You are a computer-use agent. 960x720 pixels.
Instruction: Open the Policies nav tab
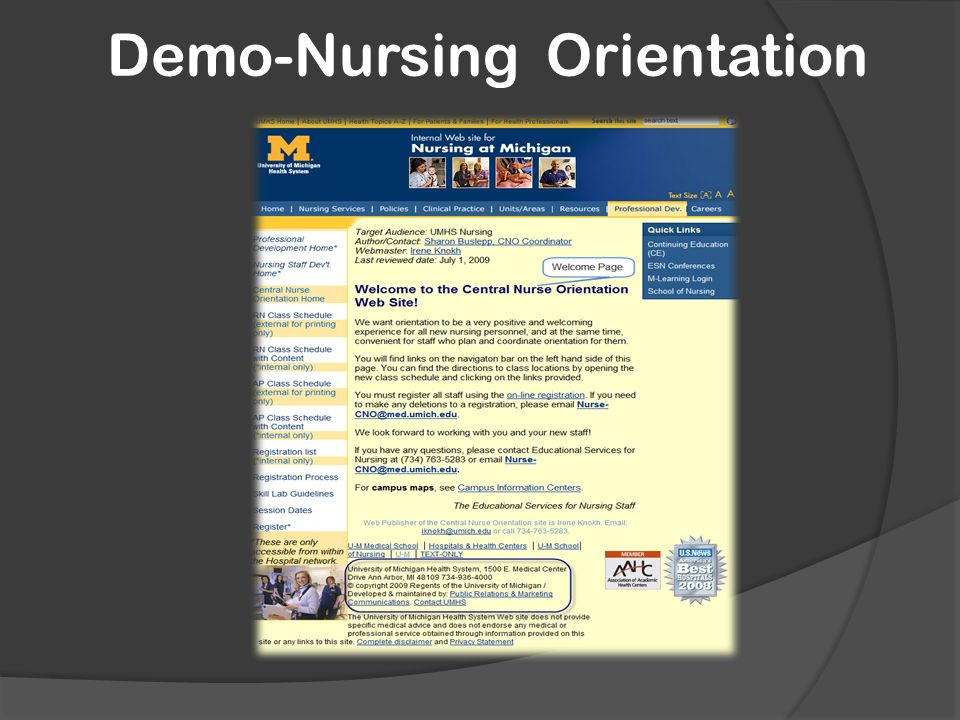click(394, 209)
